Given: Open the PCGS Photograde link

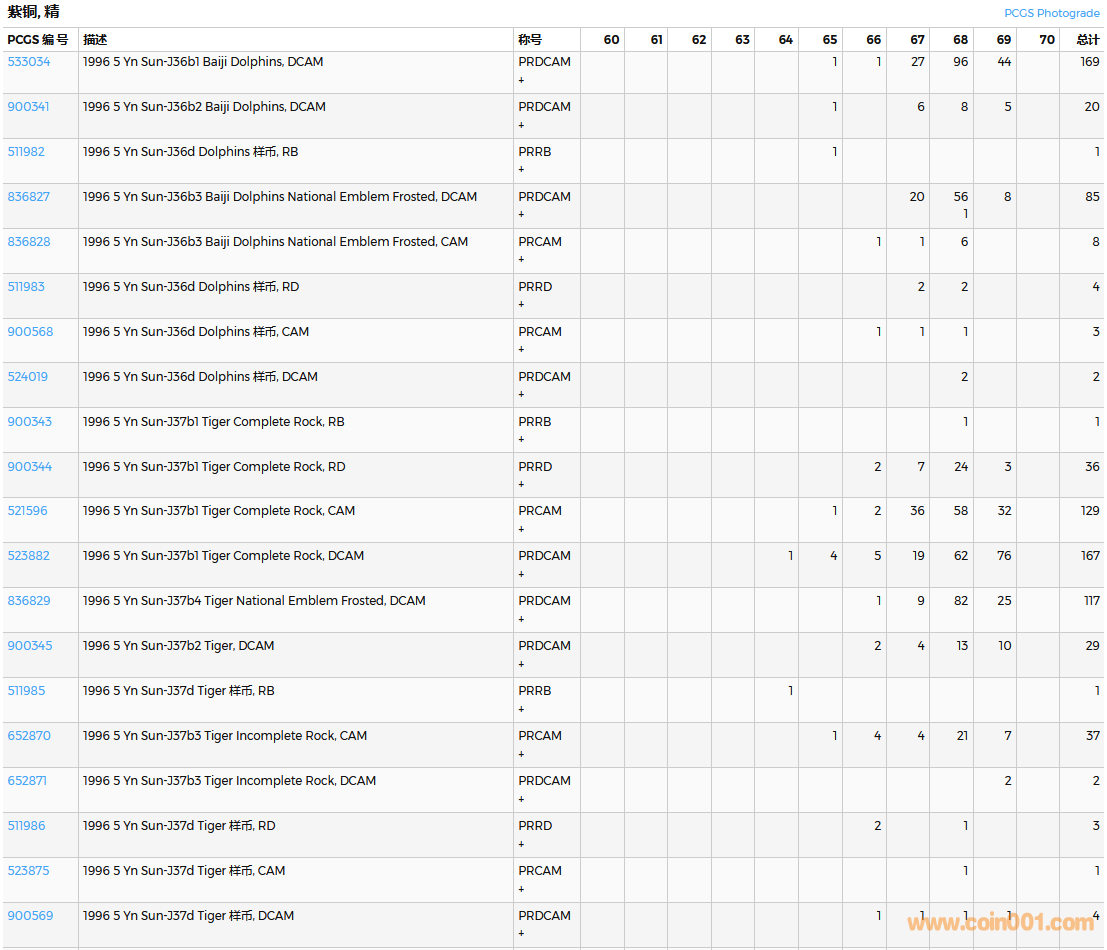Looking at the screenshot, I should coord(1051,13).
